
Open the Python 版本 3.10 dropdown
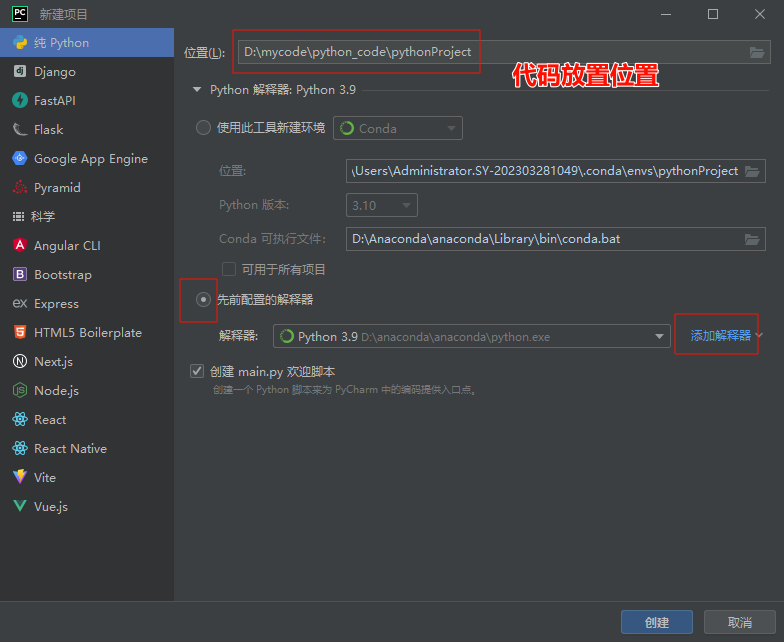[382, 206]
